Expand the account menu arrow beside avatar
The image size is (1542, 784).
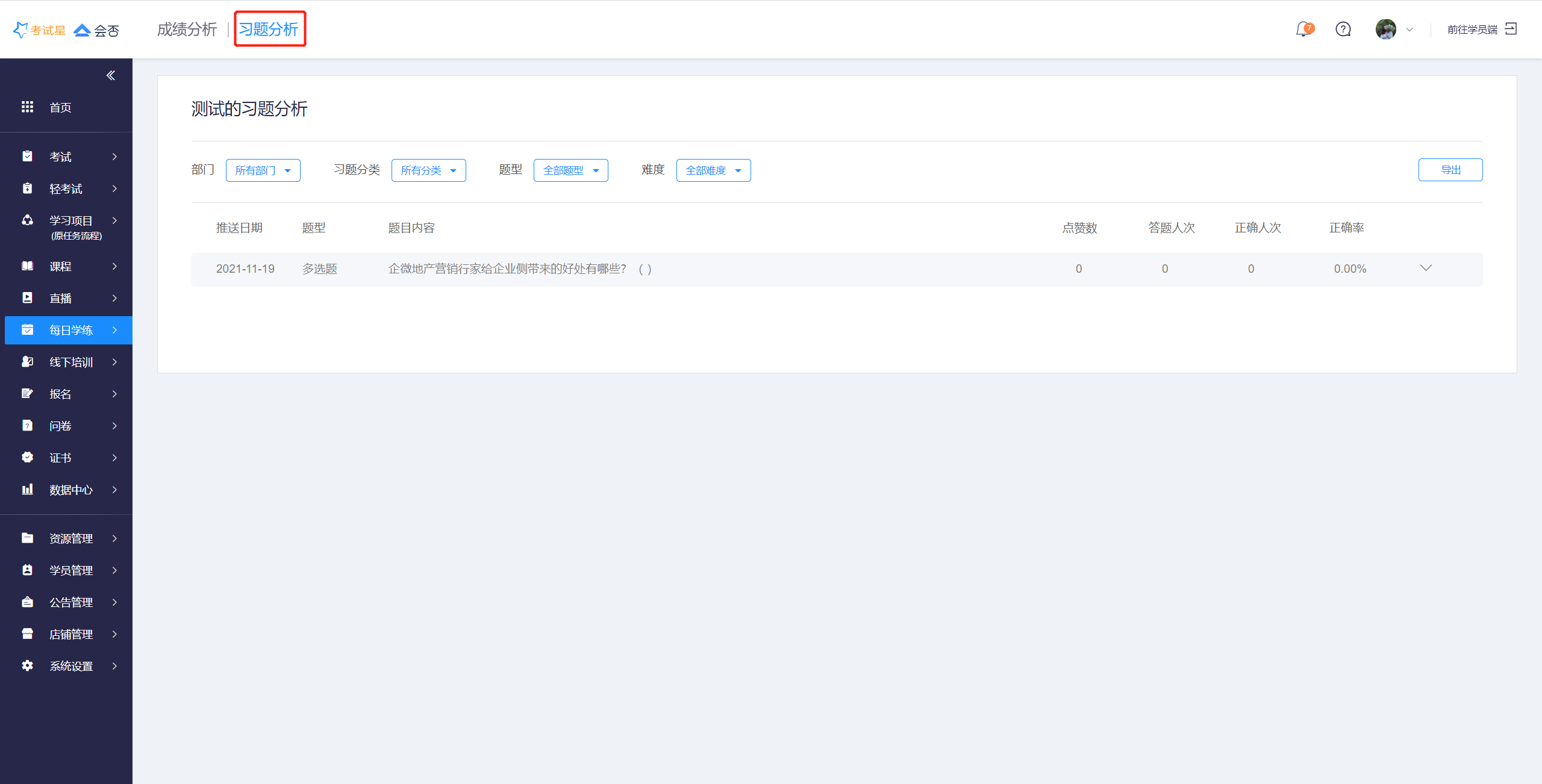point(1409,30)
